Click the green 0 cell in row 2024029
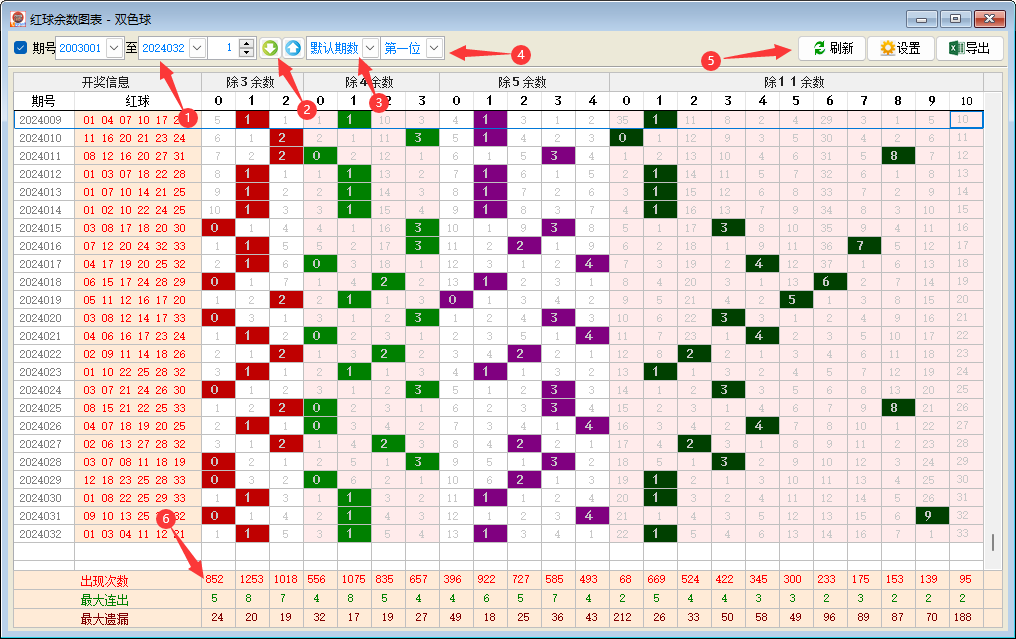This screenshot has width=1016, height=639. point(320,480)
